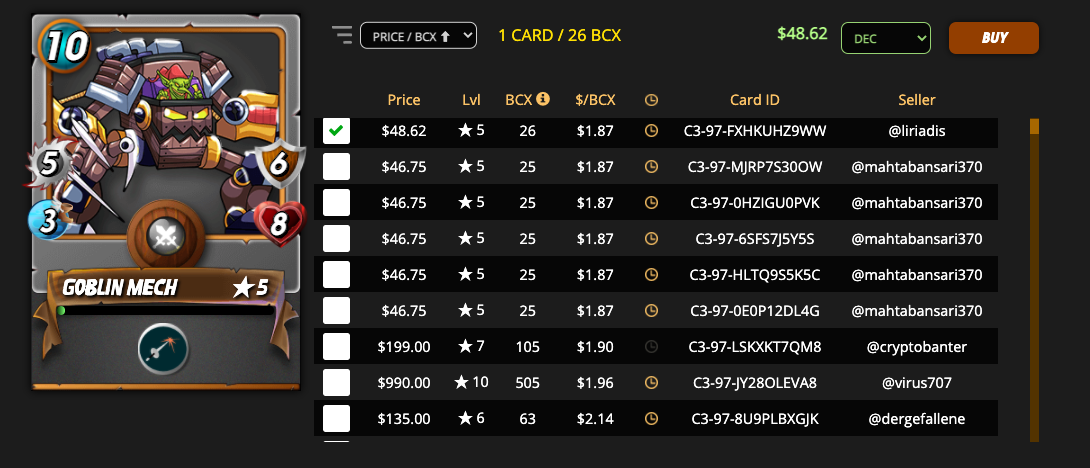
Task: Click the BUY button
Action: (994, 38)
